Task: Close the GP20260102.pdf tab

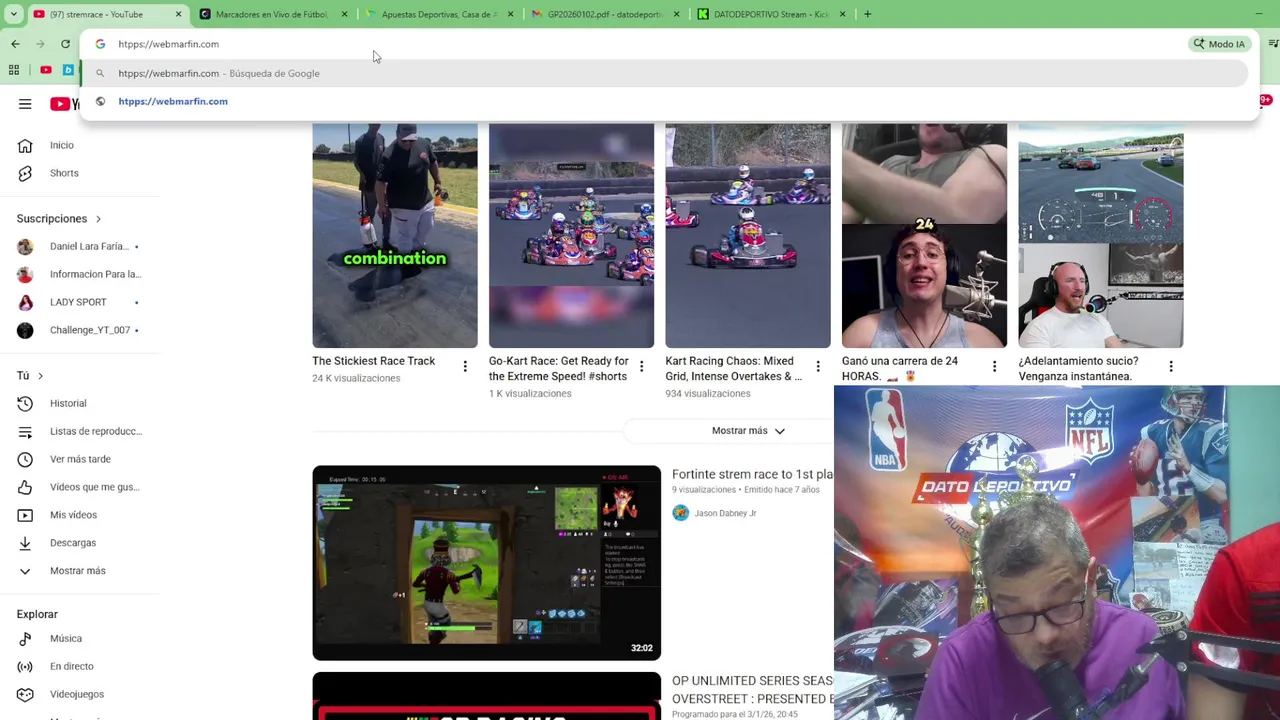Action: click(x=677, y=14)
